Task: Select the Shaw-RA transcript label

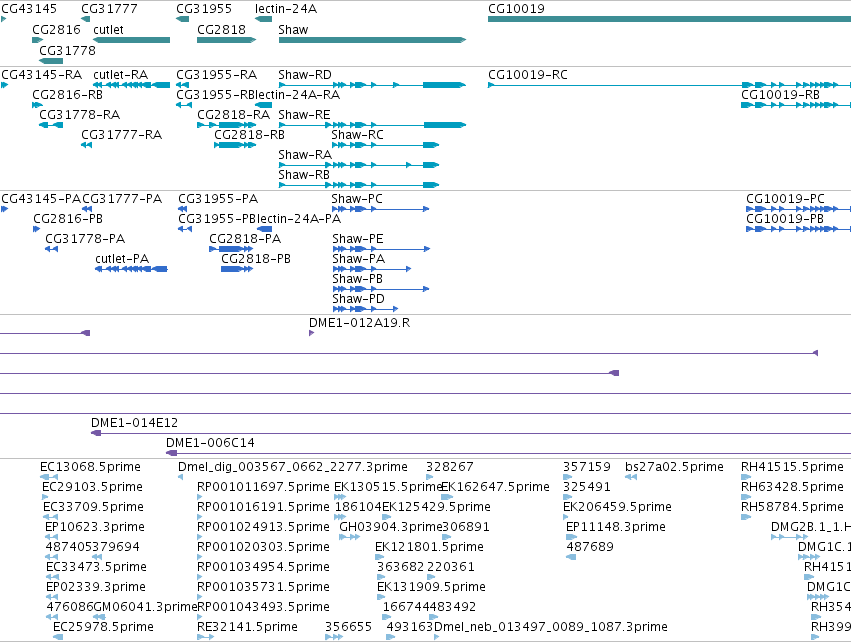Action: (305, 155)
